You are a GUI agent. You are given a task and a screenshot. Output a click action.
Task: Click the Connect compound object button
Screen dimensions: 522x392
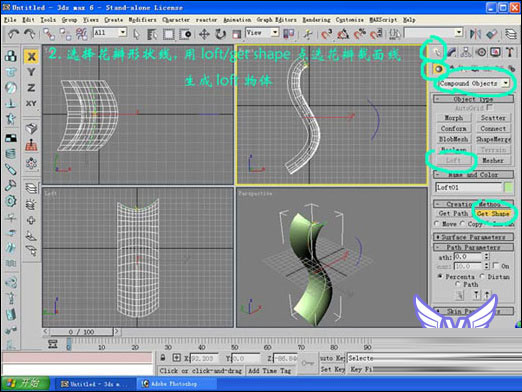click(x=493, y=128)
